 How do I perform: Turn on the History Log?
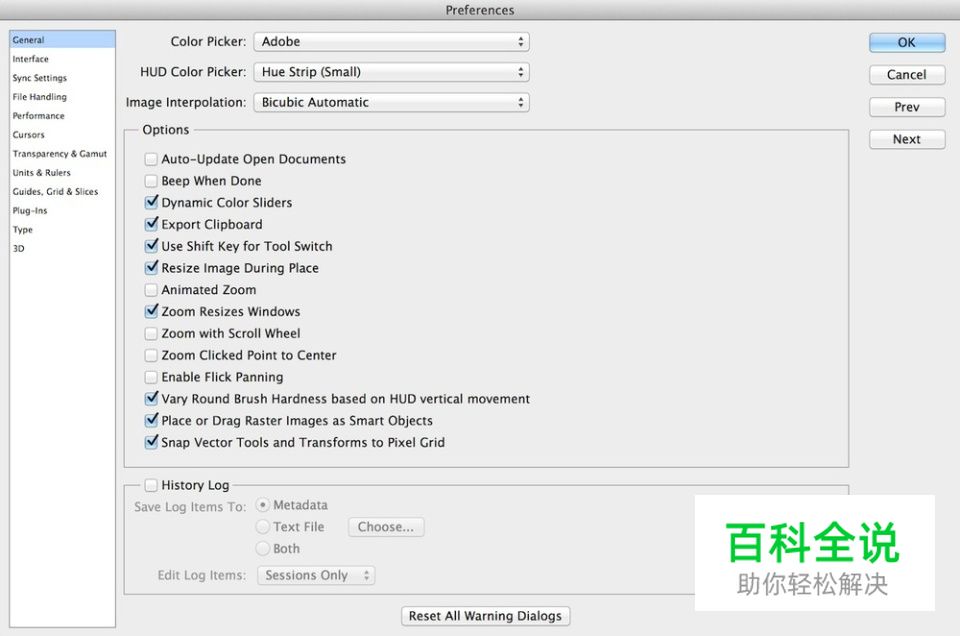click(151, 485)
